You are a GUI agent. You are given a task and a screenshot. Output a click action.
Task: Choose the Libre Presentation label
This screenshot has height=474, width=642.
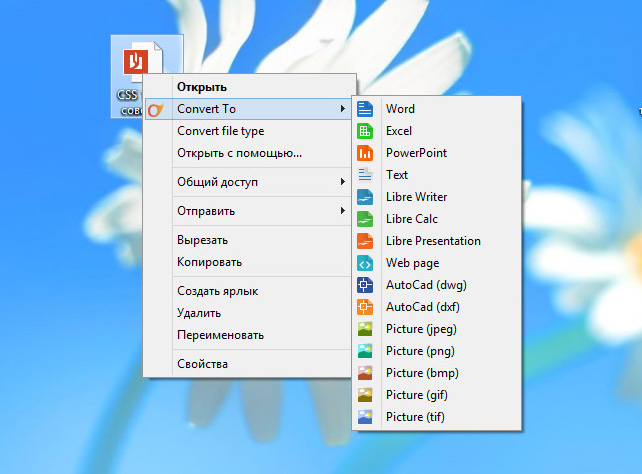click(x=433, y=241)
